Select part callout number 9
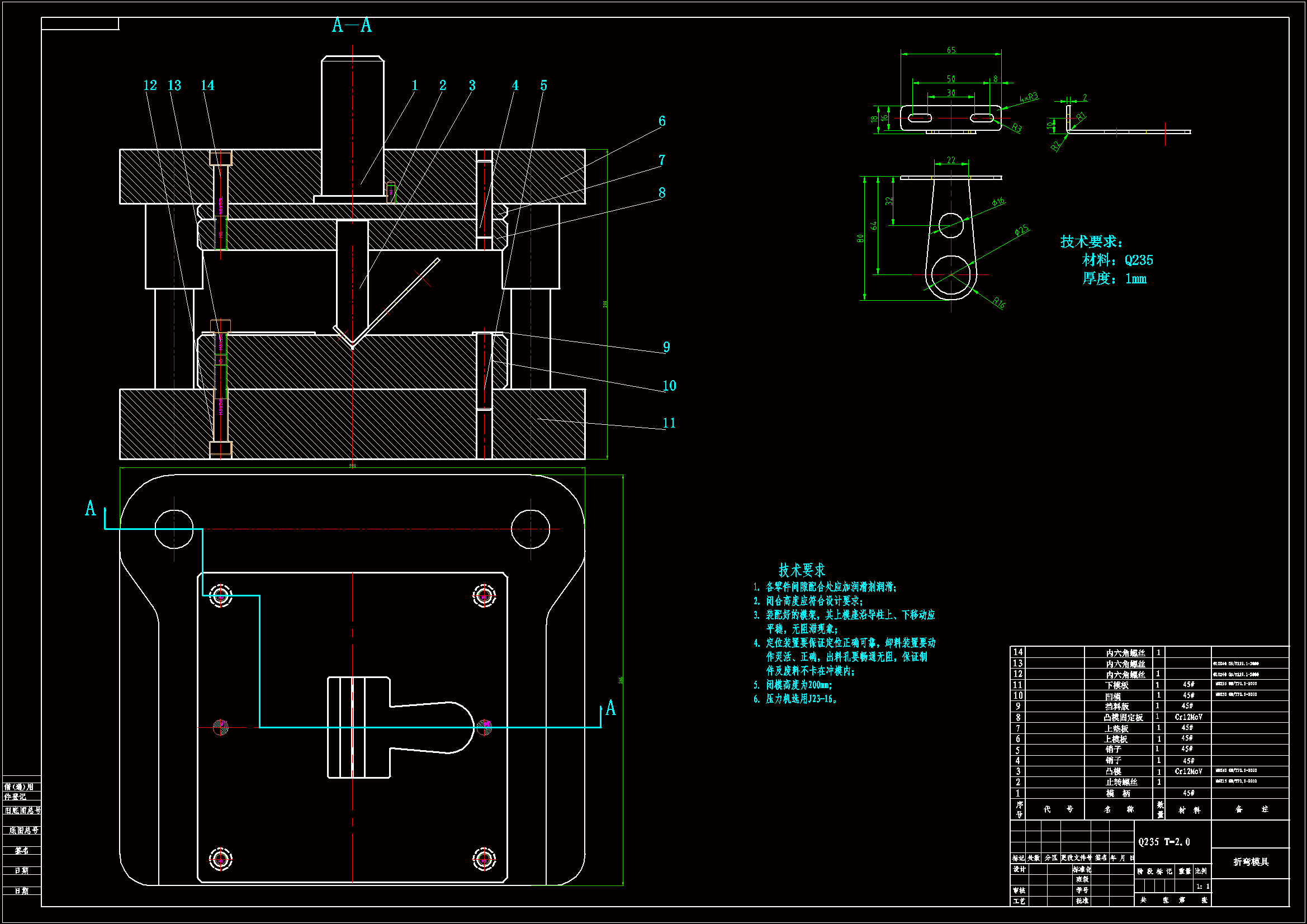This screenshot has height=924, width=1307. [666, 347]
